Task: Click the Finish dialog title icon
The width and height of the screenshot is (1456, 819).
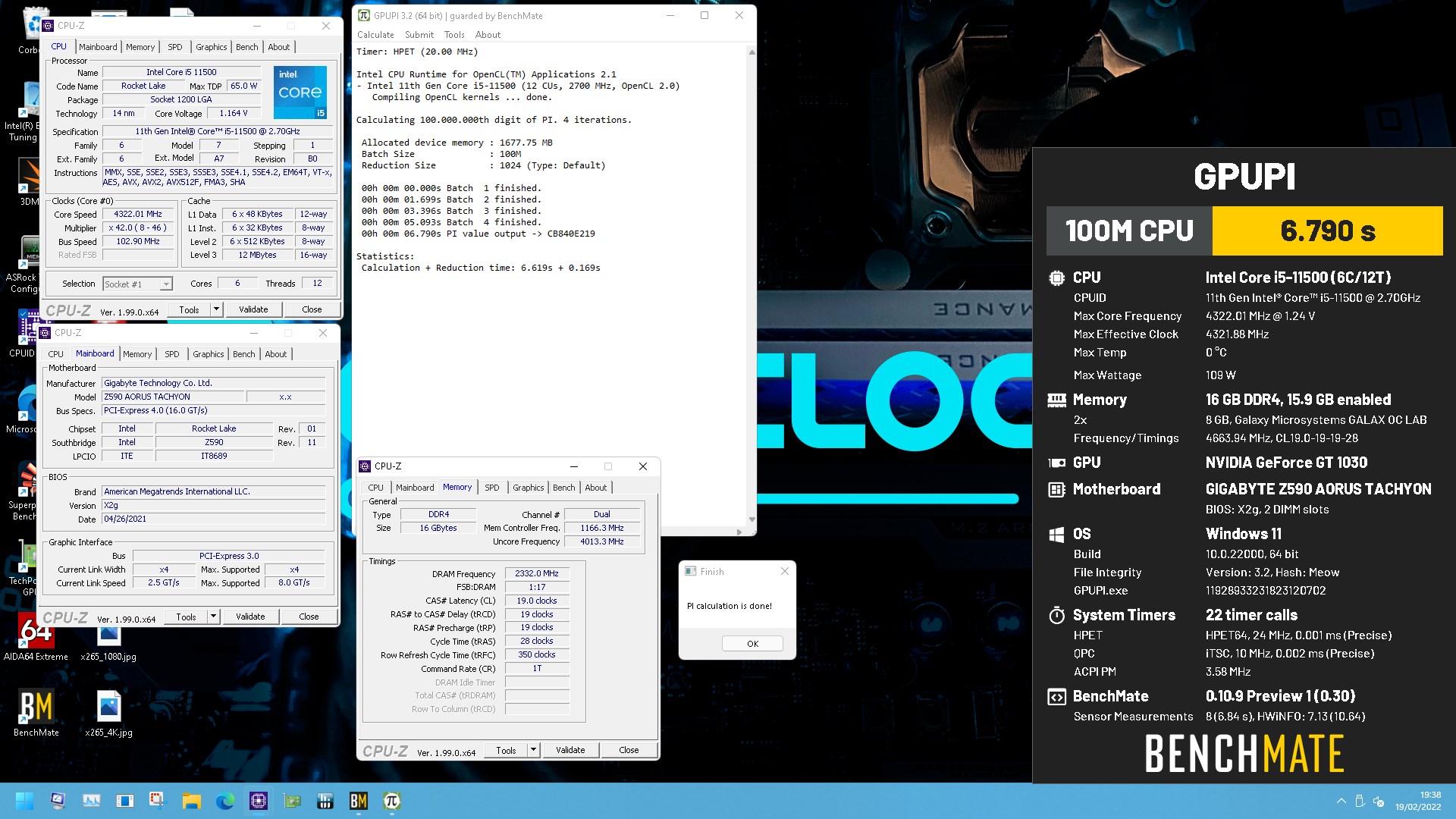Action: coord(690,572)
